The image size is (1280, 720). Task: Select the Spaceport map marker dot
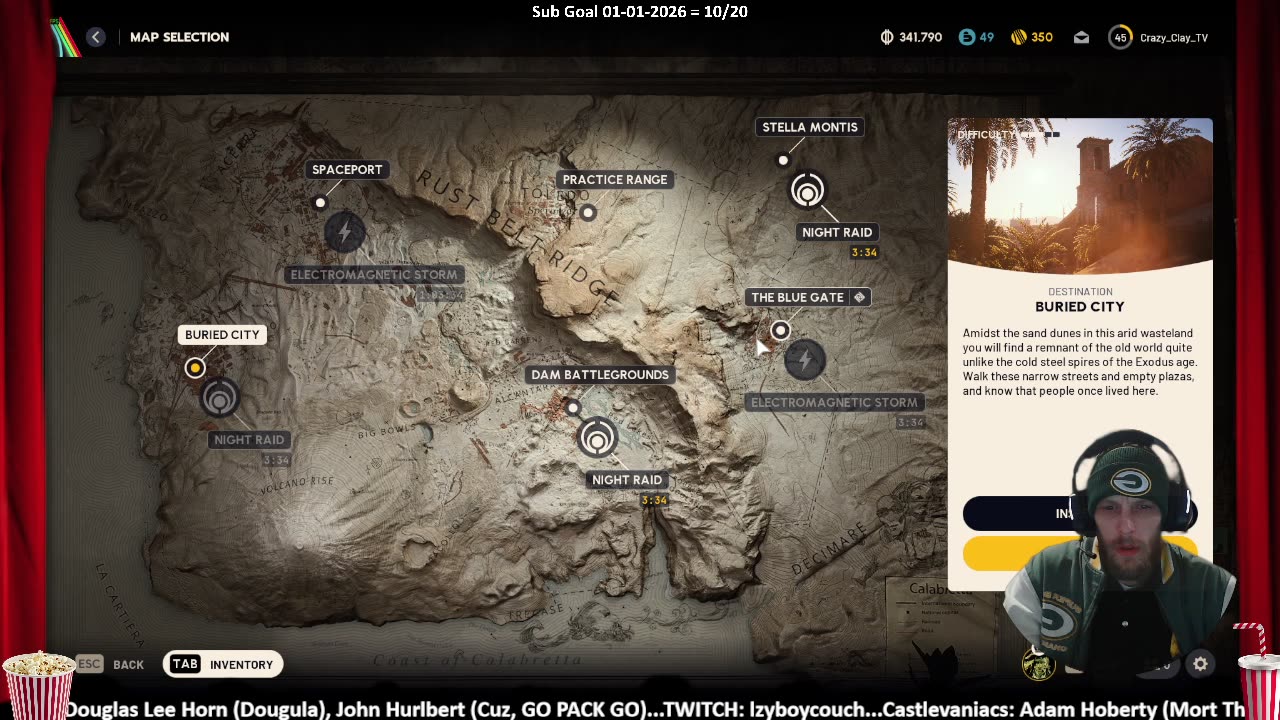tap(320, 202)
